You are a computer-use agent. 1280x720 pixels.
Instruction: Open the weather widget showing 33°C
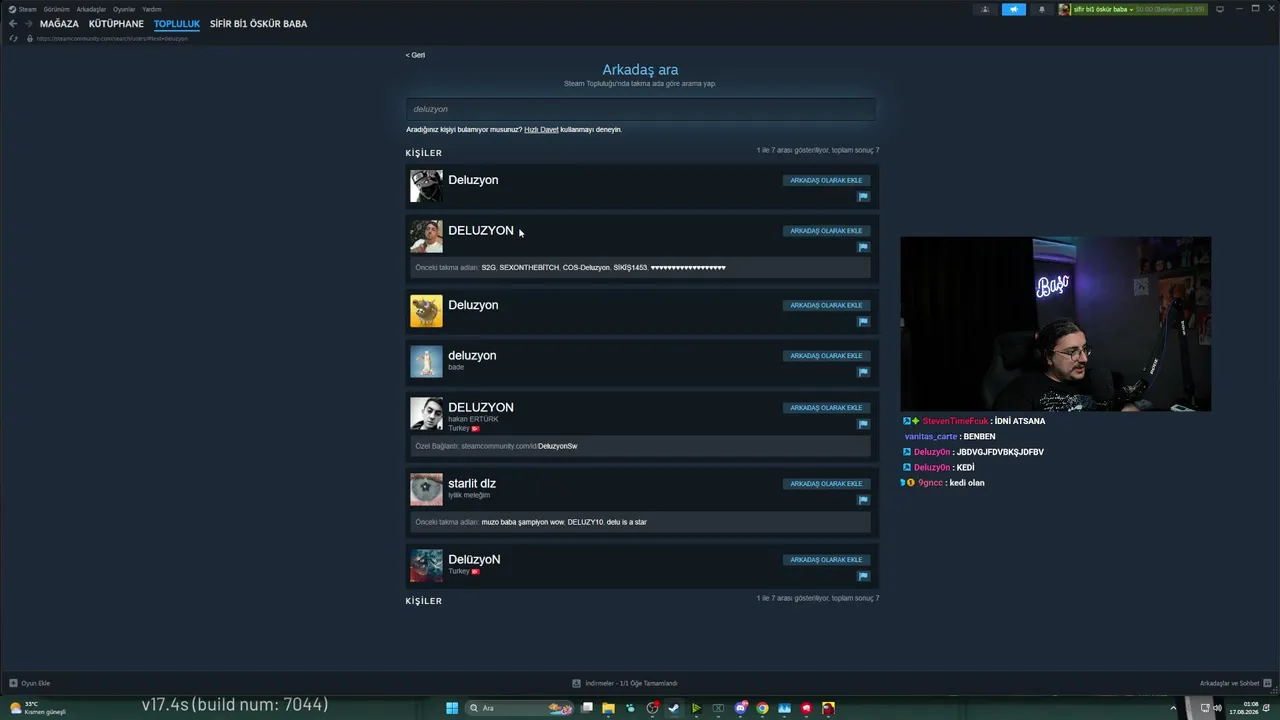point(37,708)
